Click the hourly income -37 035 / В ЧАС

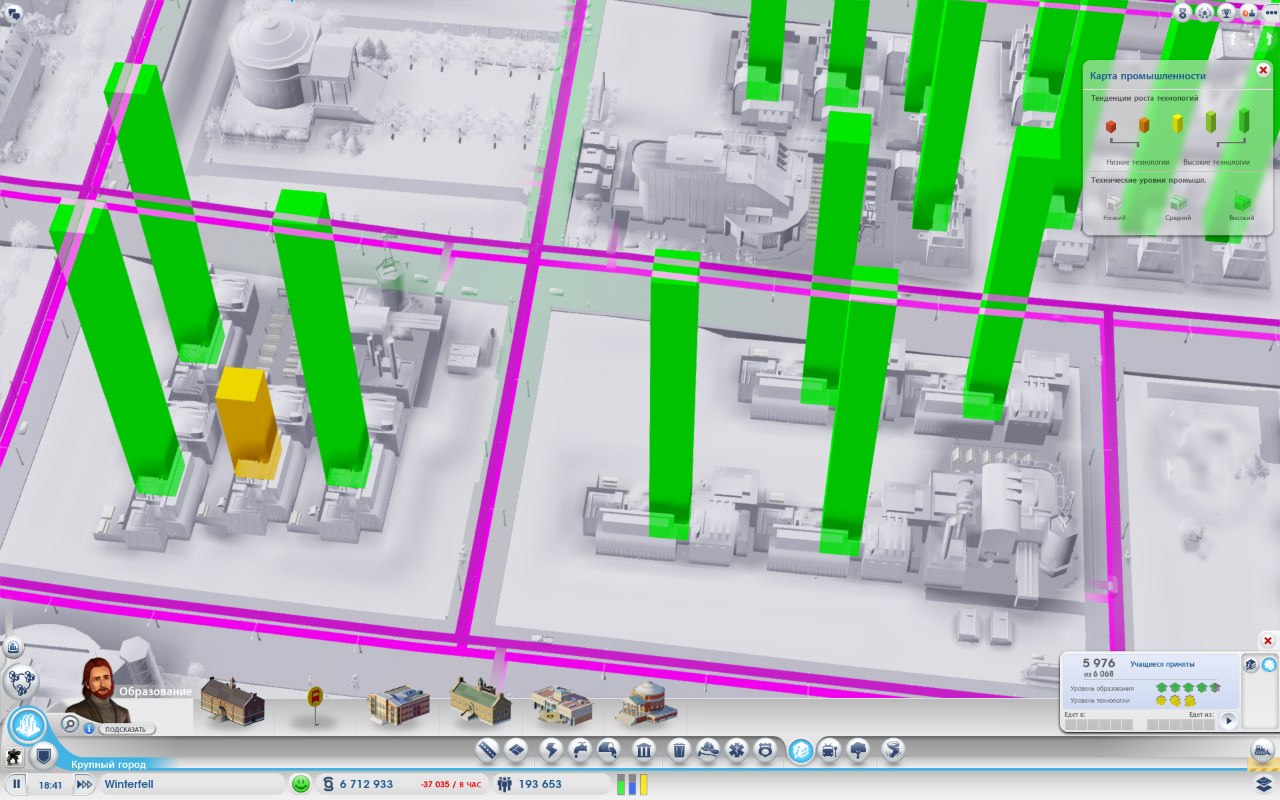click(450, 785)
